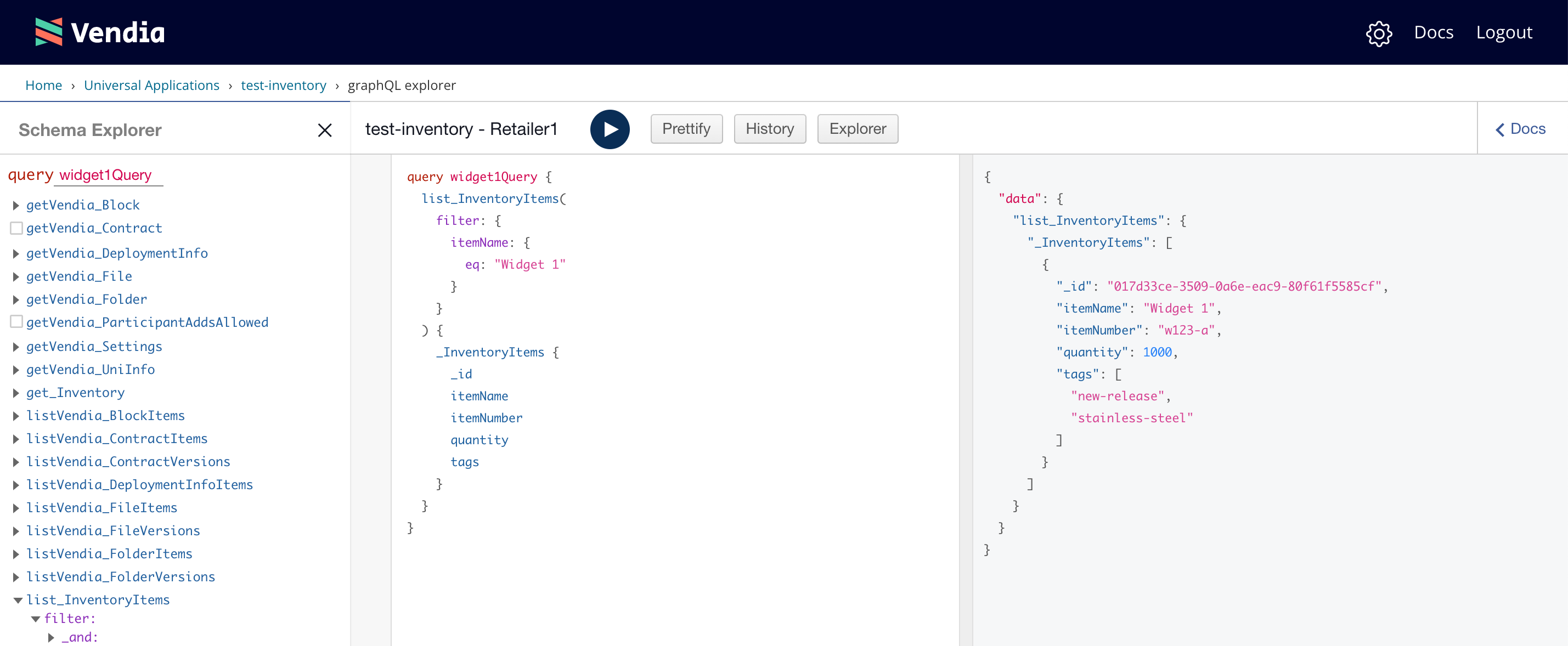Viewport: 1568px width, 646px height.
Task: Open the Docs side panel
Action: (x=1520, y=129)
